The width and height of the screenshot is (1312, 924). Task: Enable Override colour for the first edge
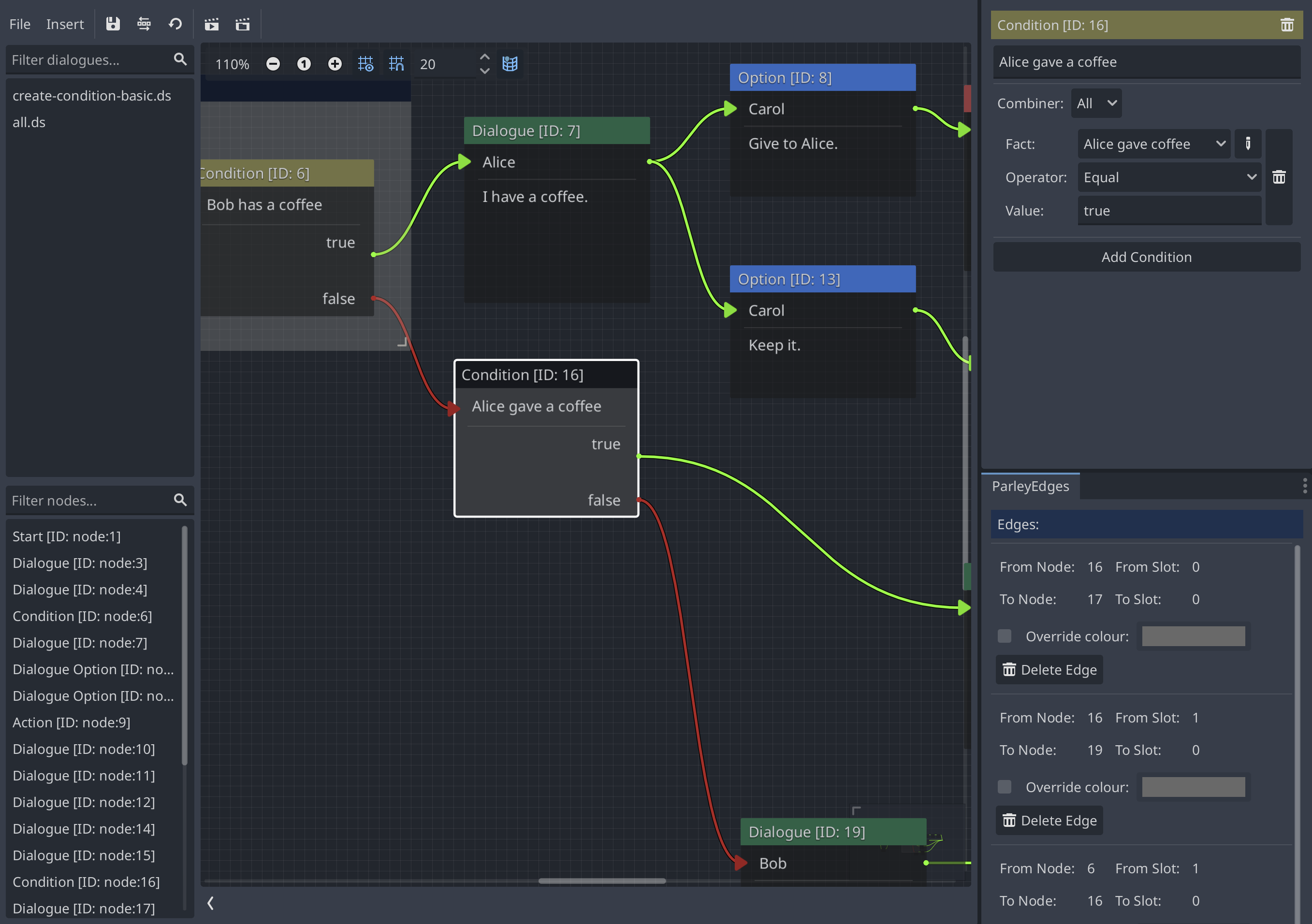1004,635
